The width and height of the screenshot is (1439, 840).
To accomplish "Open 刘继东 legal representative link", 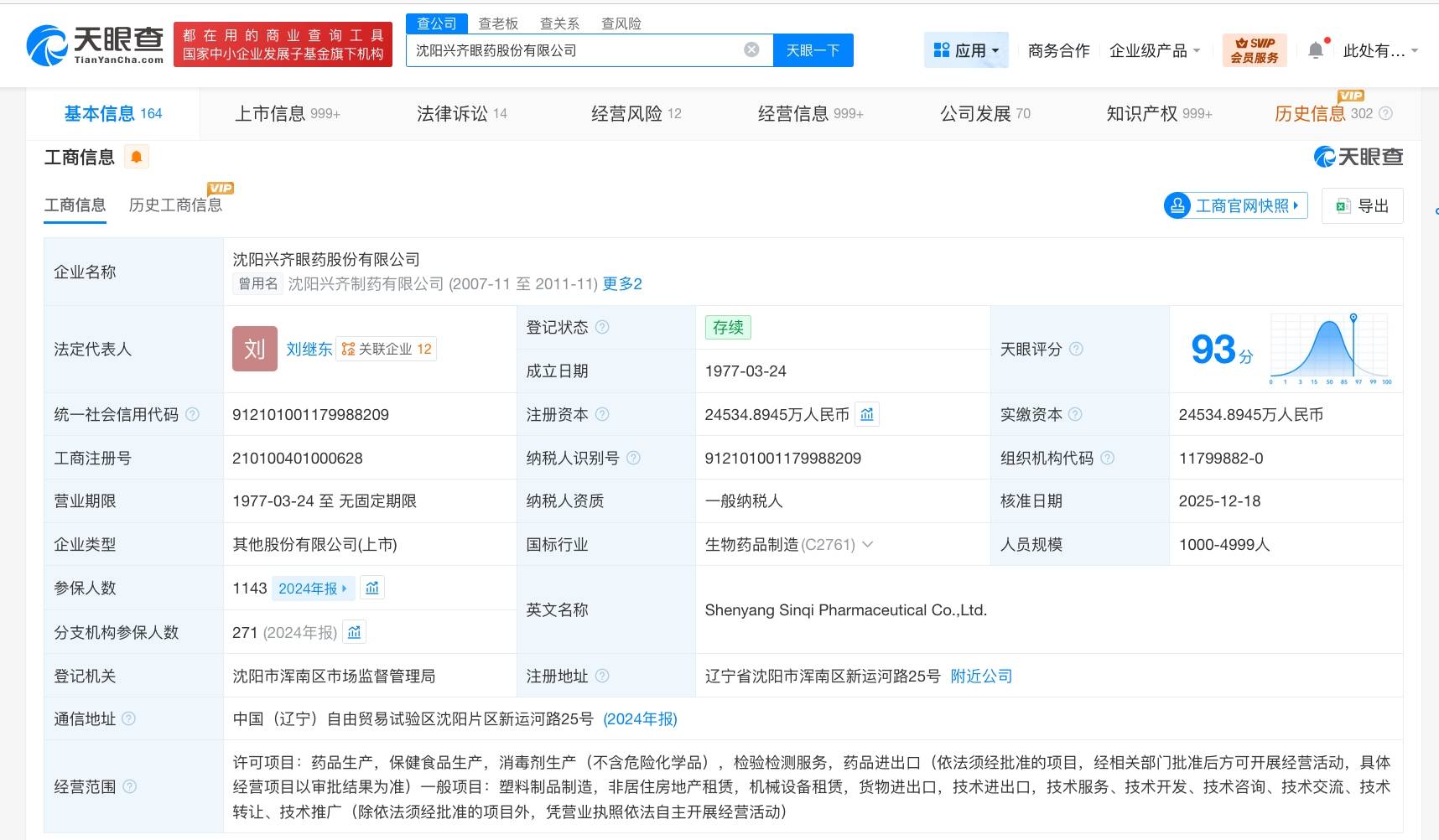I will 309,349.
